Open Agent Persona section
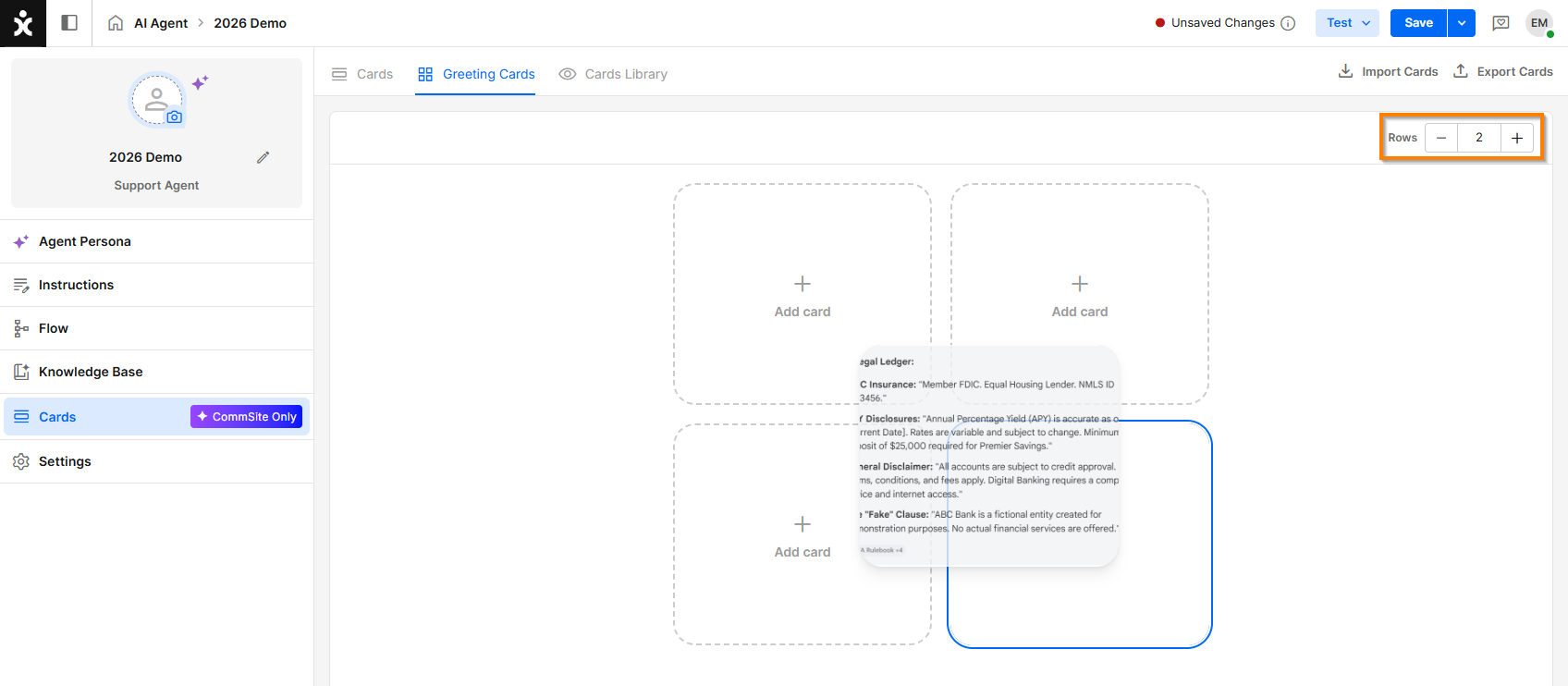This screenshot has height=686, width=1568. coord(157,241)
